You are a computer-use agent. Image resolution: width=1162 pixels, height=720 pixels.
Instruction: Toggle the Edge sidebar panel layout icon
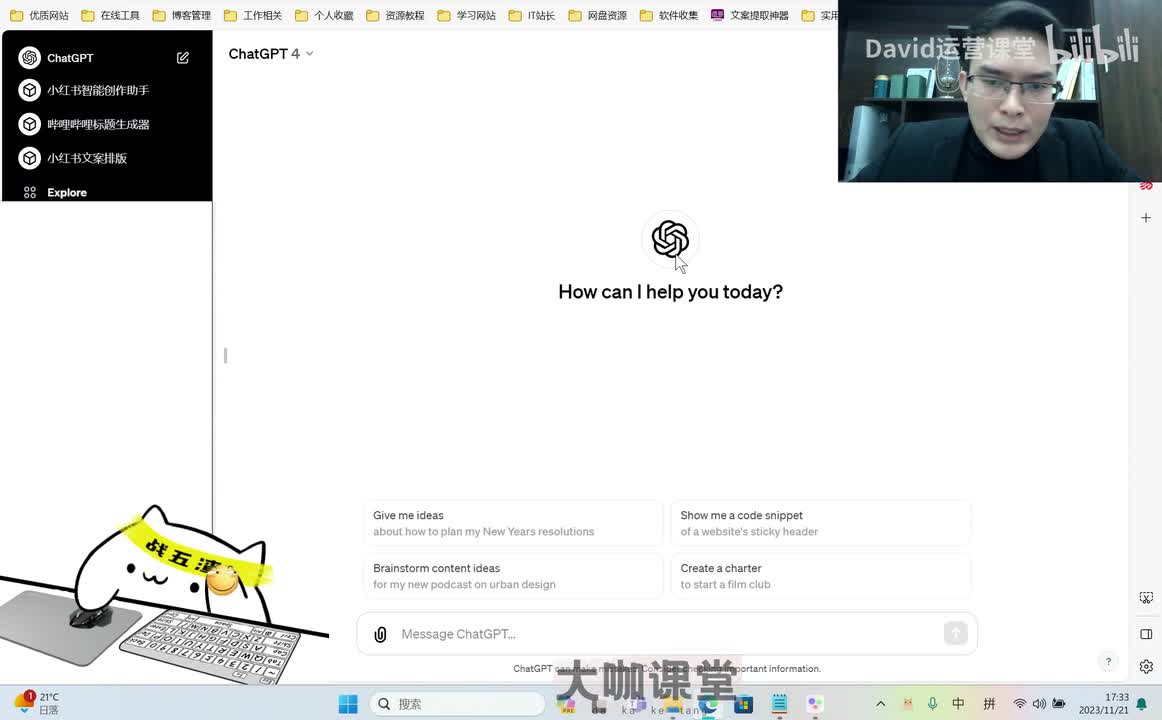1146,634
